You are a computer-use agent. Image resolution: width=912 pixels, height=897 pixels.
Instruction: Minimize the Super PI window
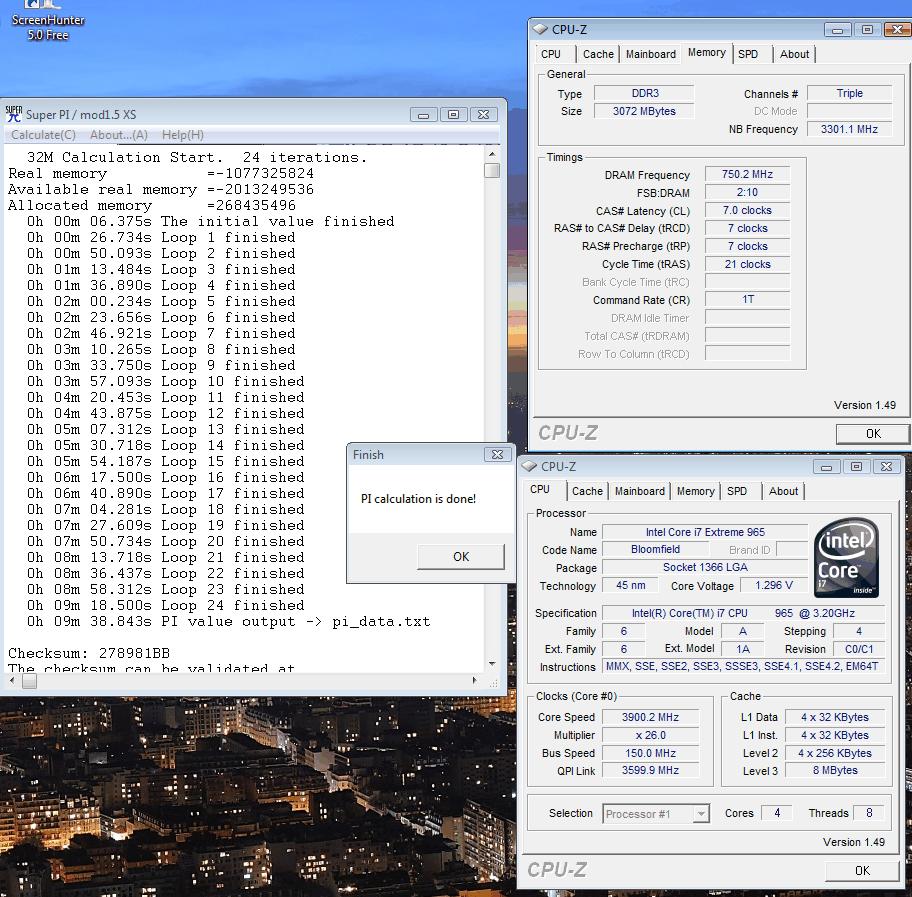pos(423,115)
